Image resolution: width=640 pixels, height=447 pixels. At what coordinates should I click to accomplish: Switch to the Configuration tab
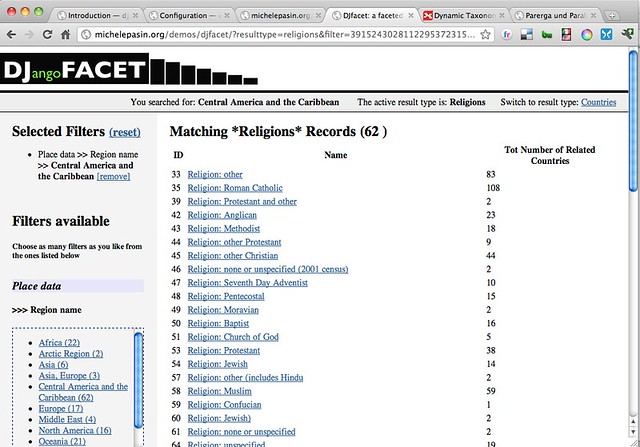pyautogui.click(x=188, y=16)
